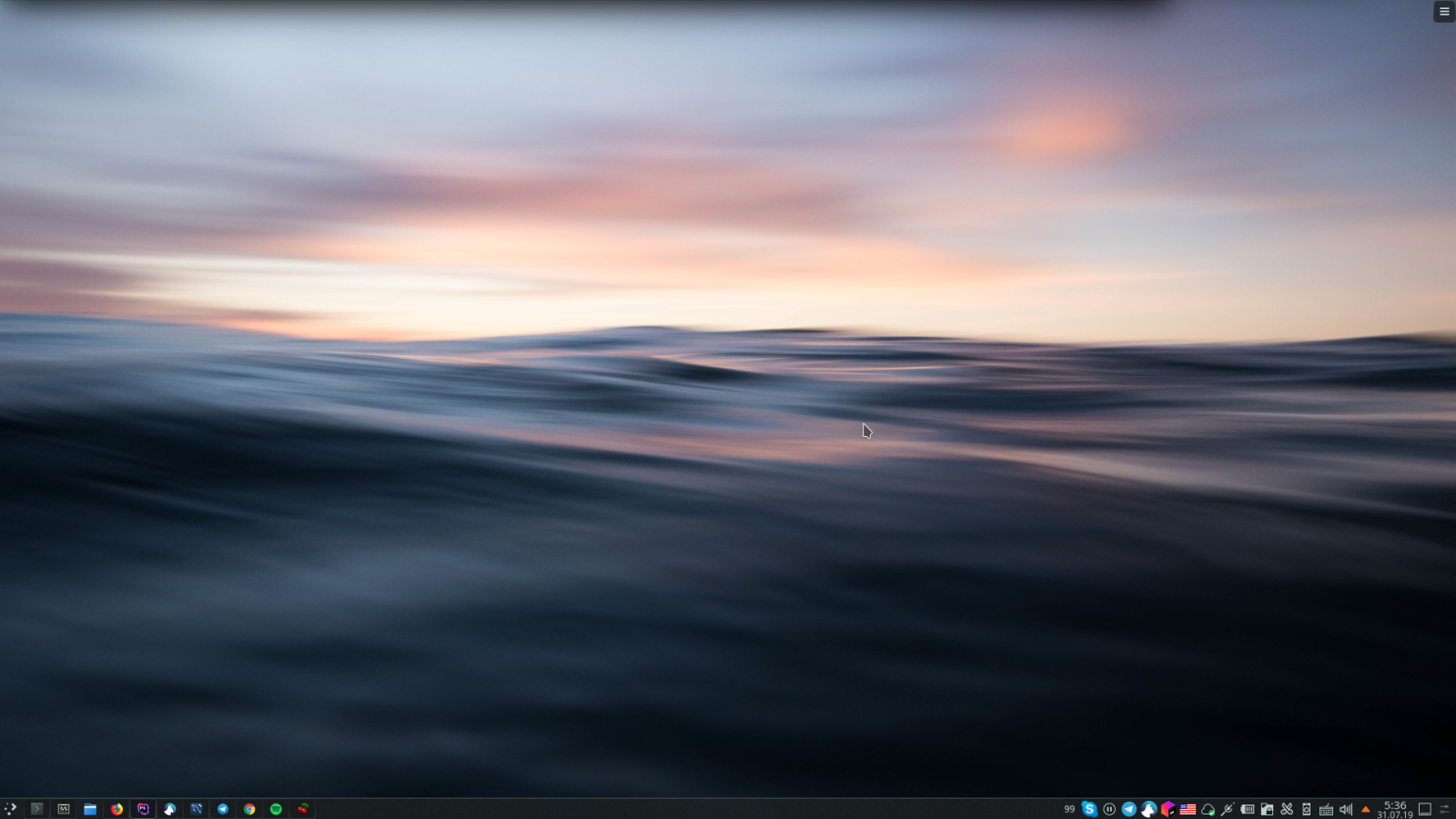Viewport: 1456px width, 819px height.
Task: Open Spotify from the taskbar
Action: 275,808
